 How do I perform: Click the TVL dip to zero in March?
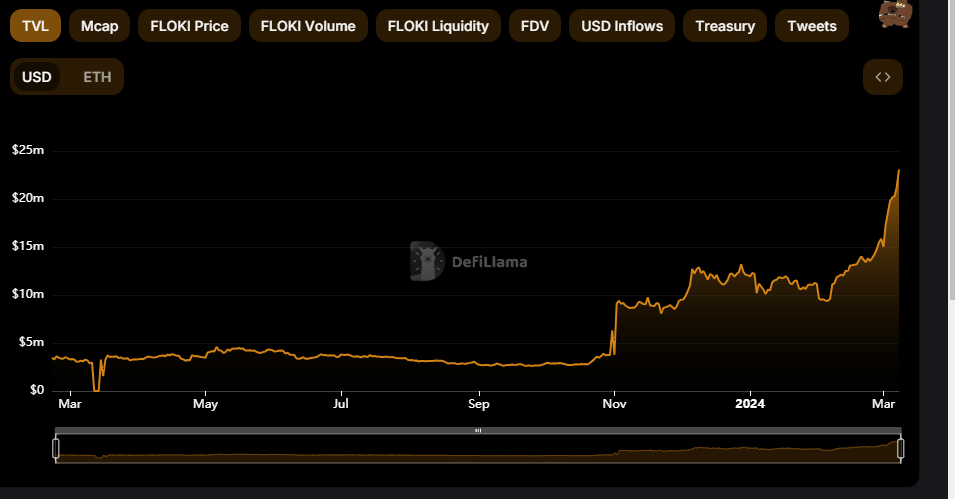tap(96, 389)
